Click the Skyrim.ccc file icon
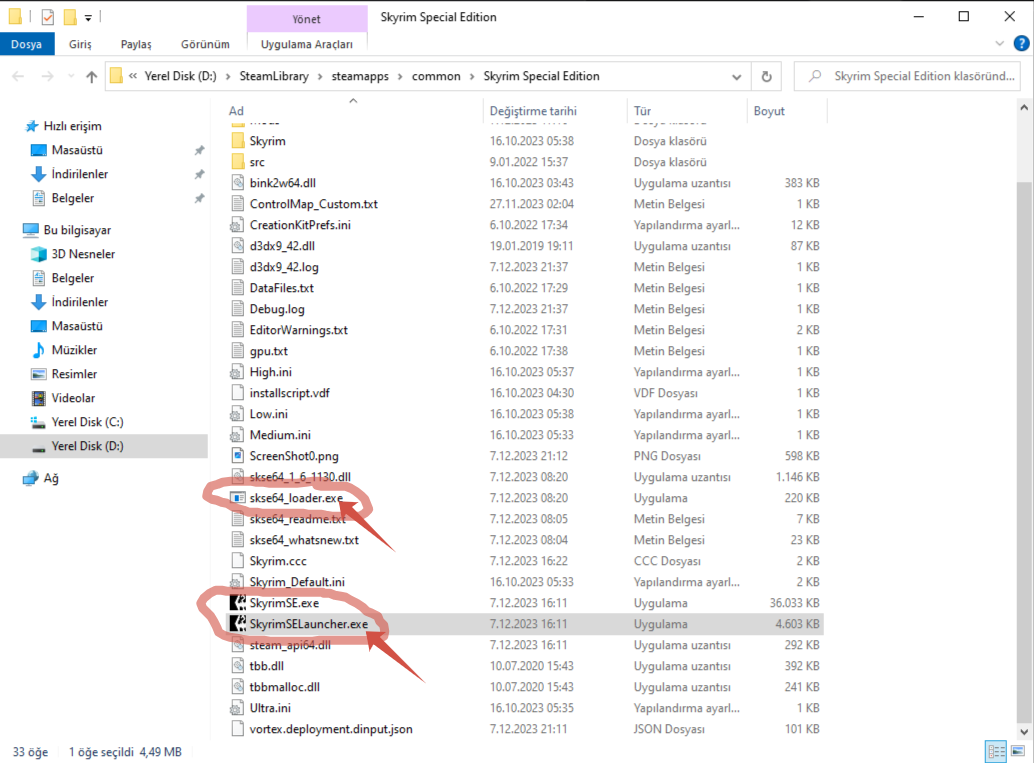The width and height of the screenshot is (1034, 763). pos(237,561)
